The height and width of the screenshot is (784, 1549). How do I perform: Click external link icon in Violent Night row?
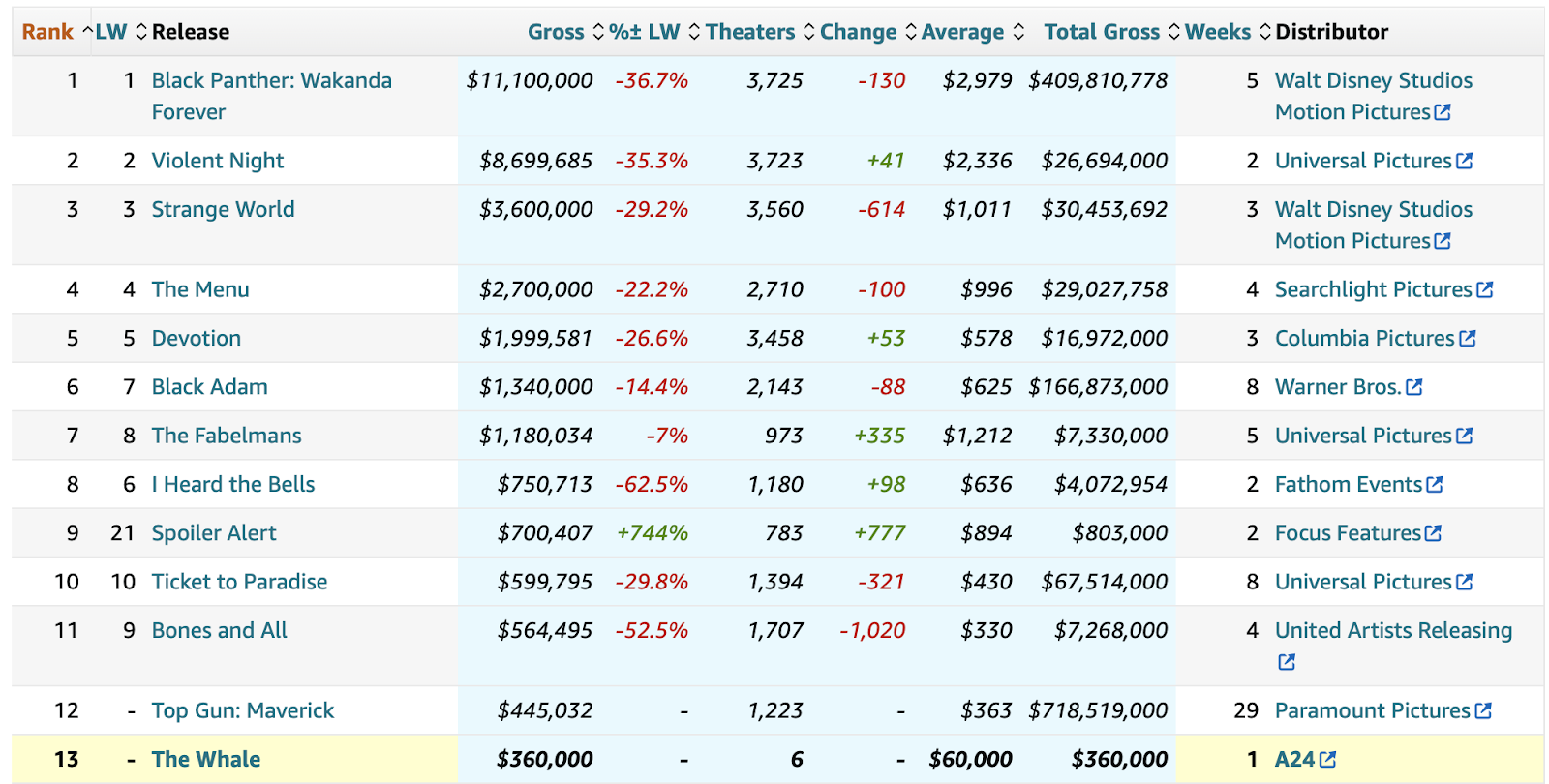(x=1465, y=161)
